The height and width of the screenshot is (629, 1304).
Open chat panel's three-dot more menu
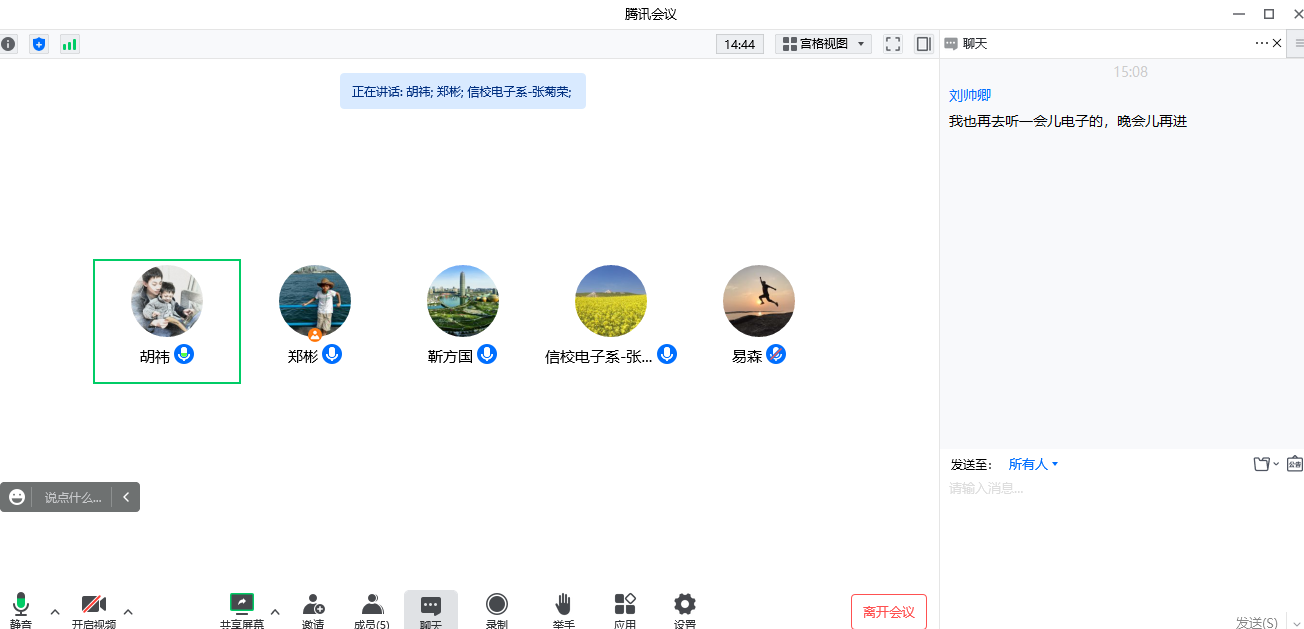(1261, 43)
